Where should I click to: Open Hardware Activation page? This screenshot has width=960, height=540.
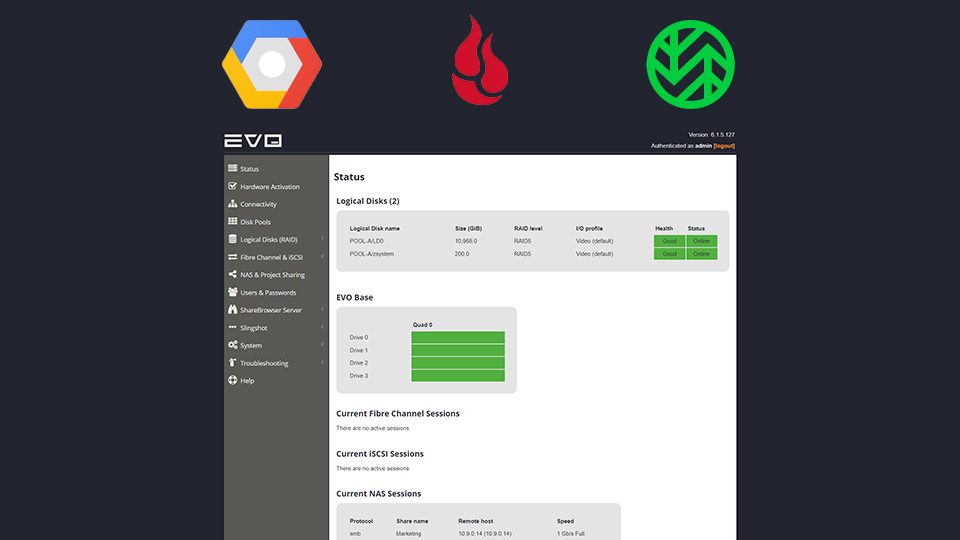pos(269,187)
